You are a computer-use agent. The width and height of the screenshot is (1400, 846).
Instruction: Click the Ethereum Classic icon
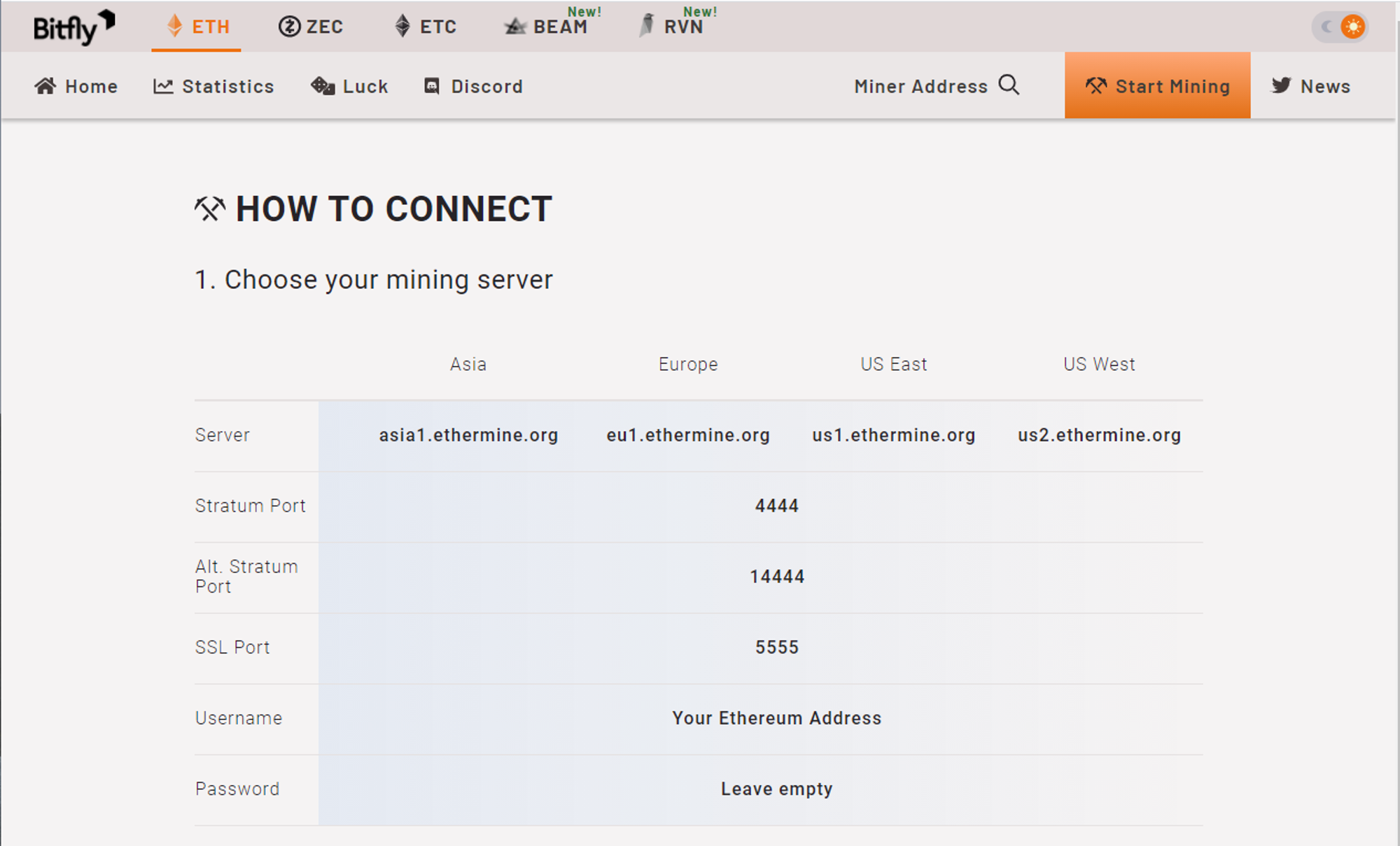[x=402, y=26]
